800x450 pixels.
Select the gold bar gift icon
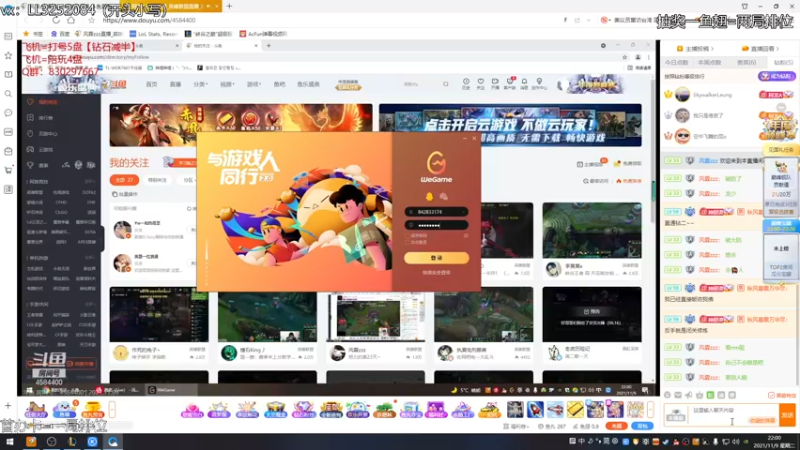click(575, 409)
